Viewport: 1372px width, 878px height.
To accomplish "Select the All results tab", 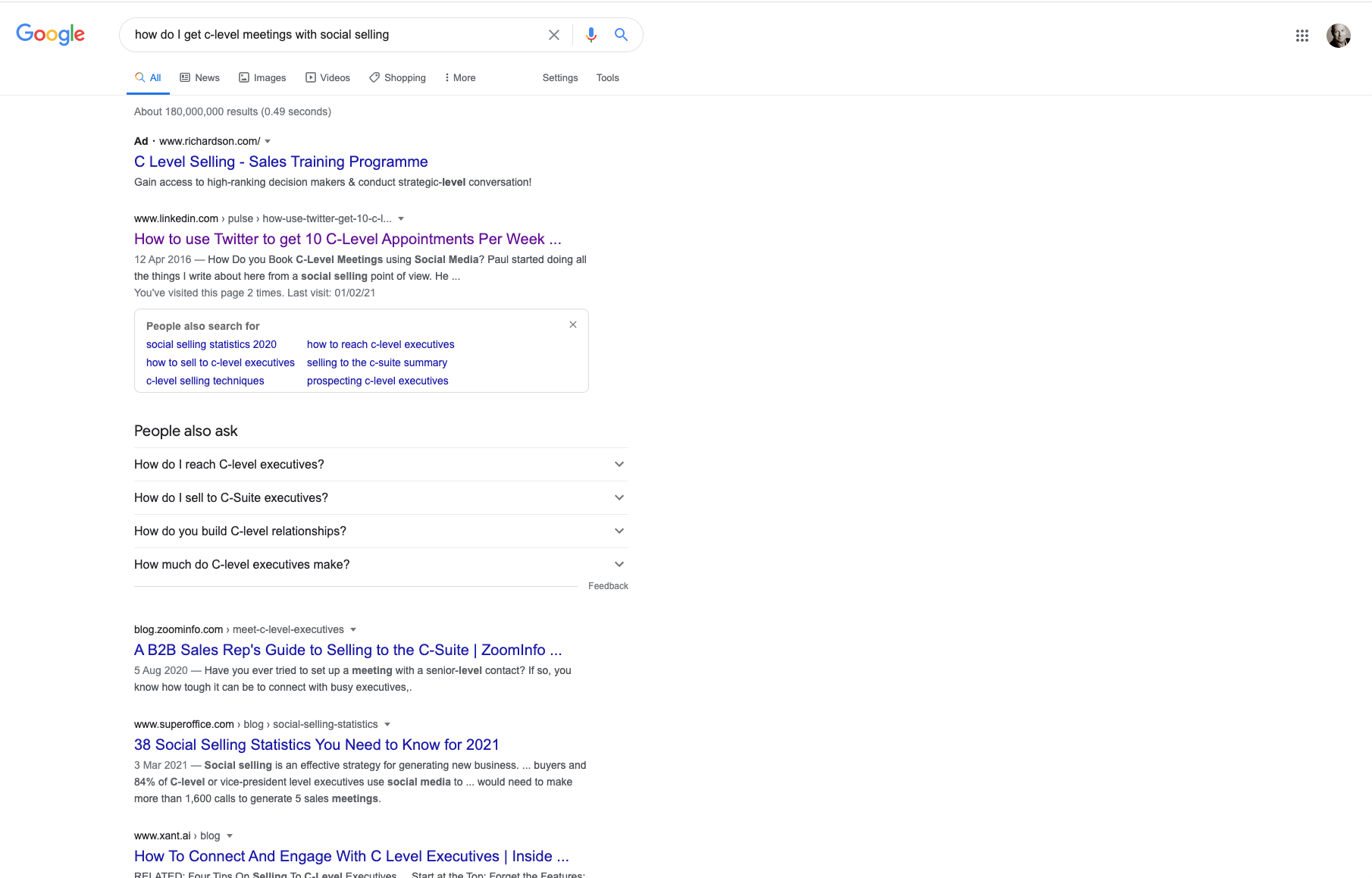I will [148, 77].
